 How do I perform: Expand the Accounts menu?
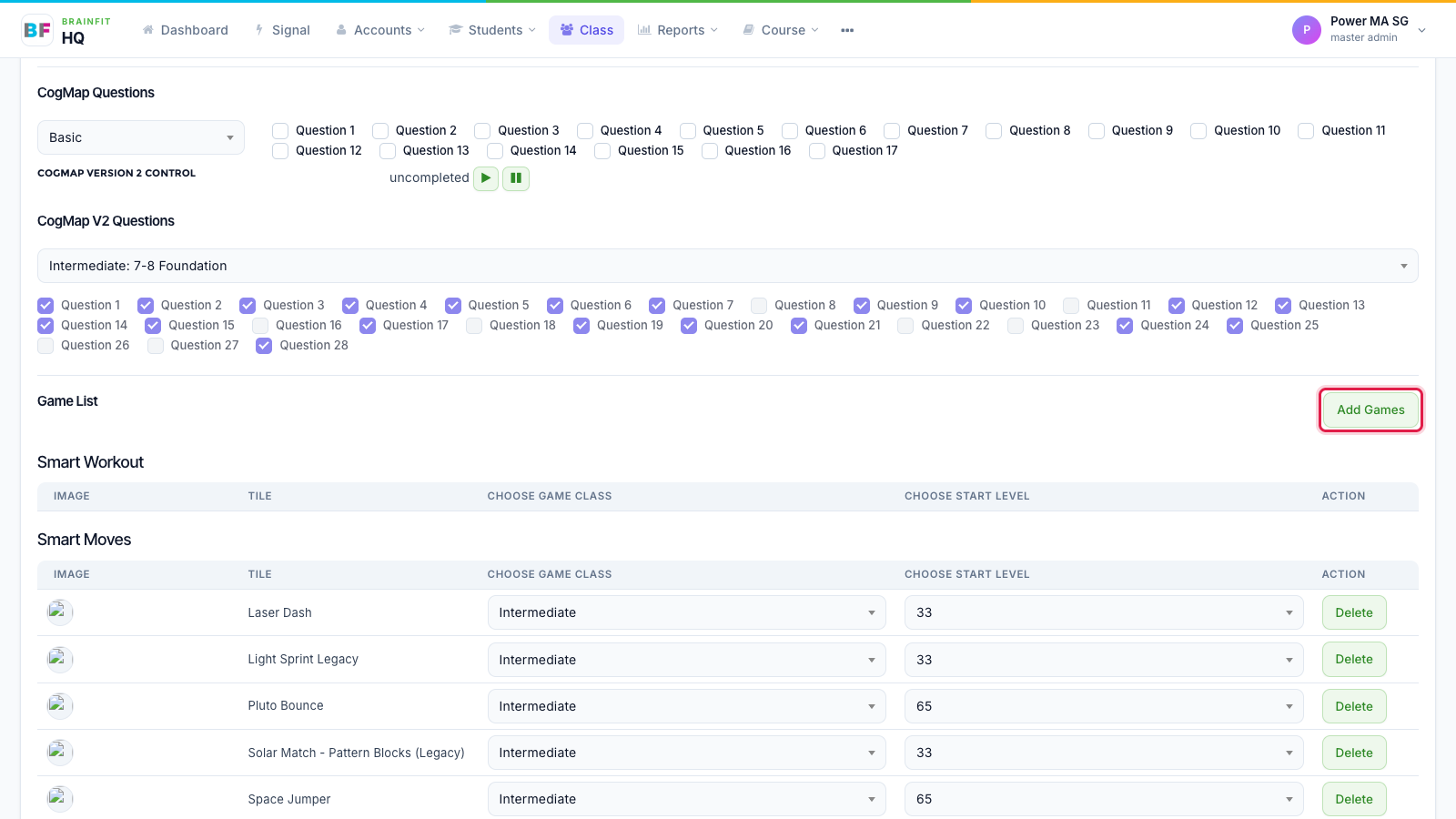pyautogui.click(x=380, y=30)
